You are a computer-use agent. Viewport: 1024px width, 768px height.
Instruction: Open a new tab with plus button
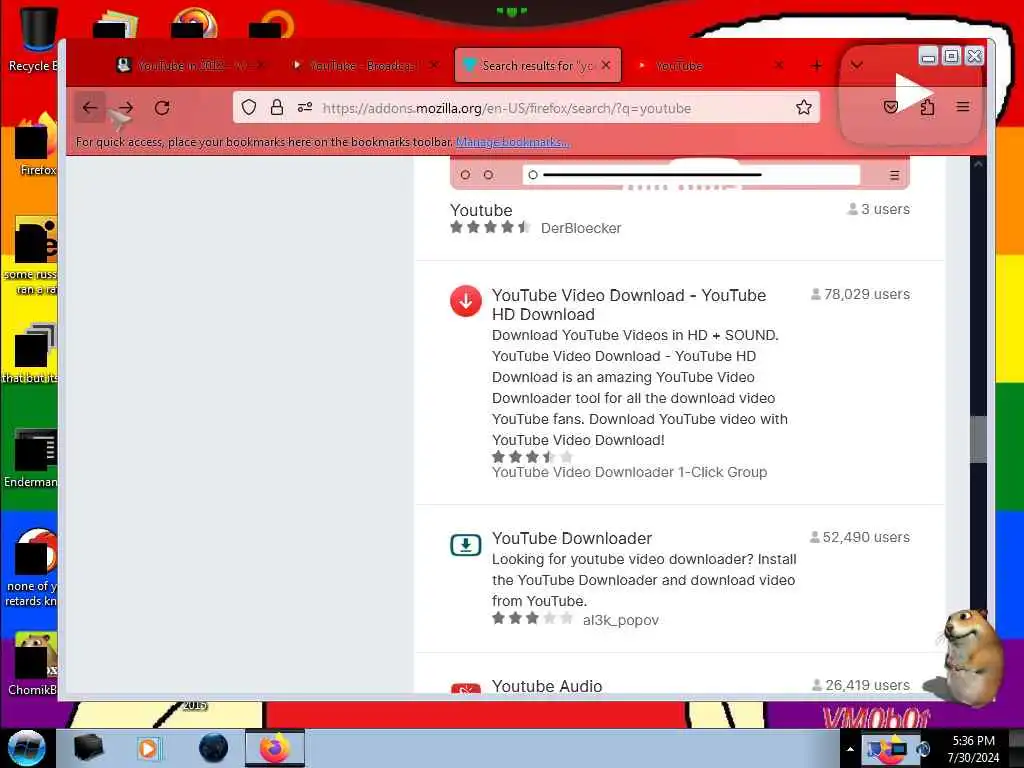816,65
